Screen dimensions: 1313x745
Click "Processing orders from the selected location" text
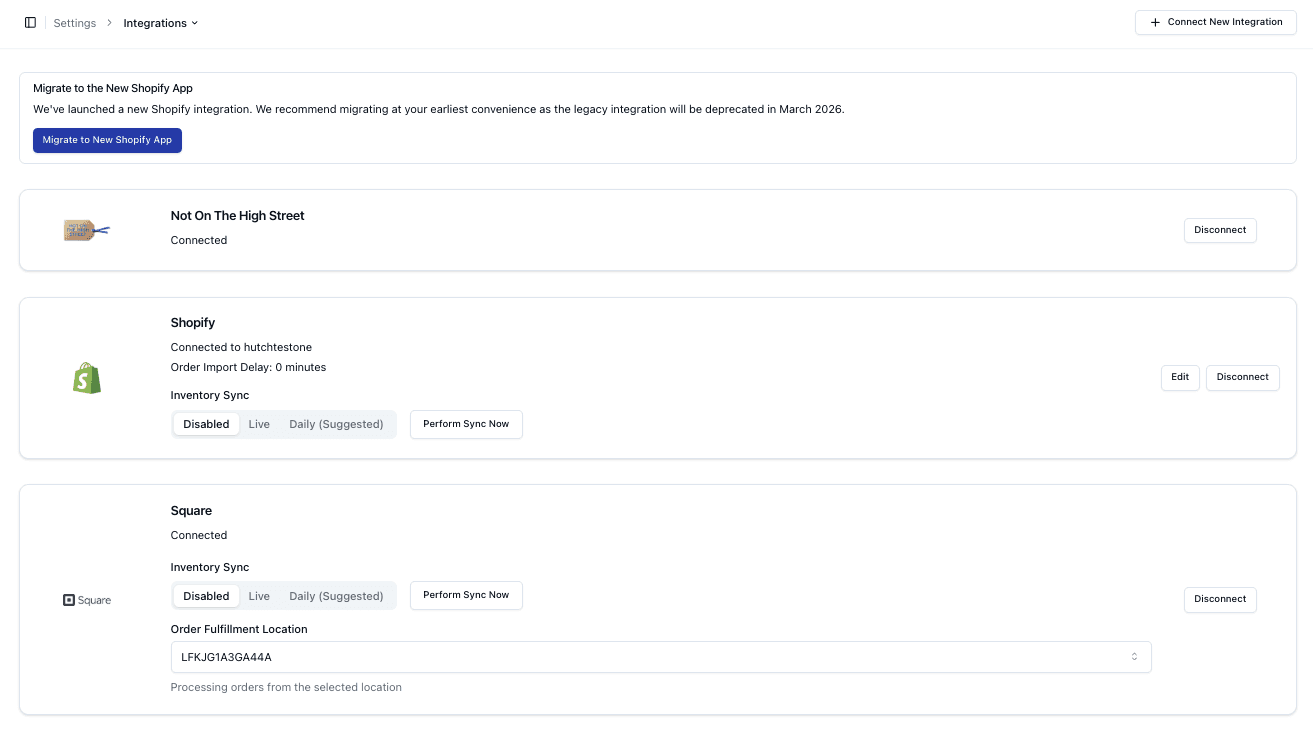tap(286, 687)
